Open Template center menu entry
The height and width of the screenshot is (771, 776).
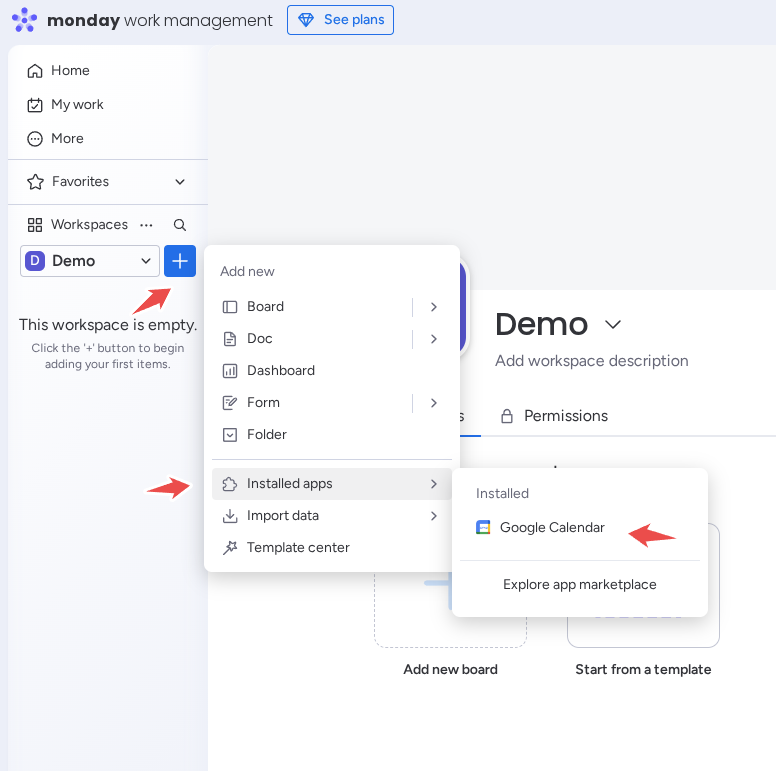pyautogui.click(x=332, y=548)
